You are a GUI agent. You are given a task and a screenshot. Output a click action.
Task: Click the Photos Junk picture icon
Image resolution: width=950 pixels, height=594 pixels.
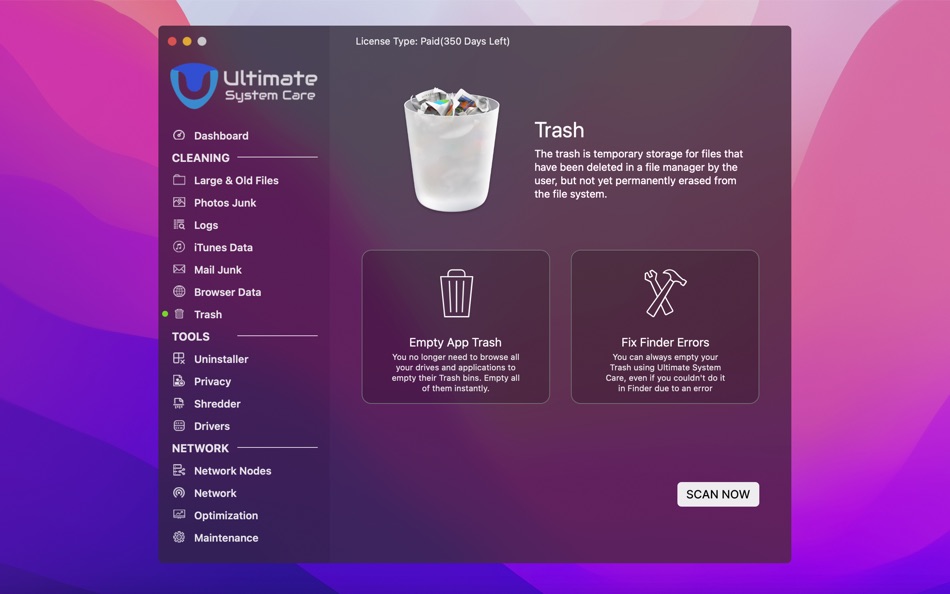click(179, 202)
